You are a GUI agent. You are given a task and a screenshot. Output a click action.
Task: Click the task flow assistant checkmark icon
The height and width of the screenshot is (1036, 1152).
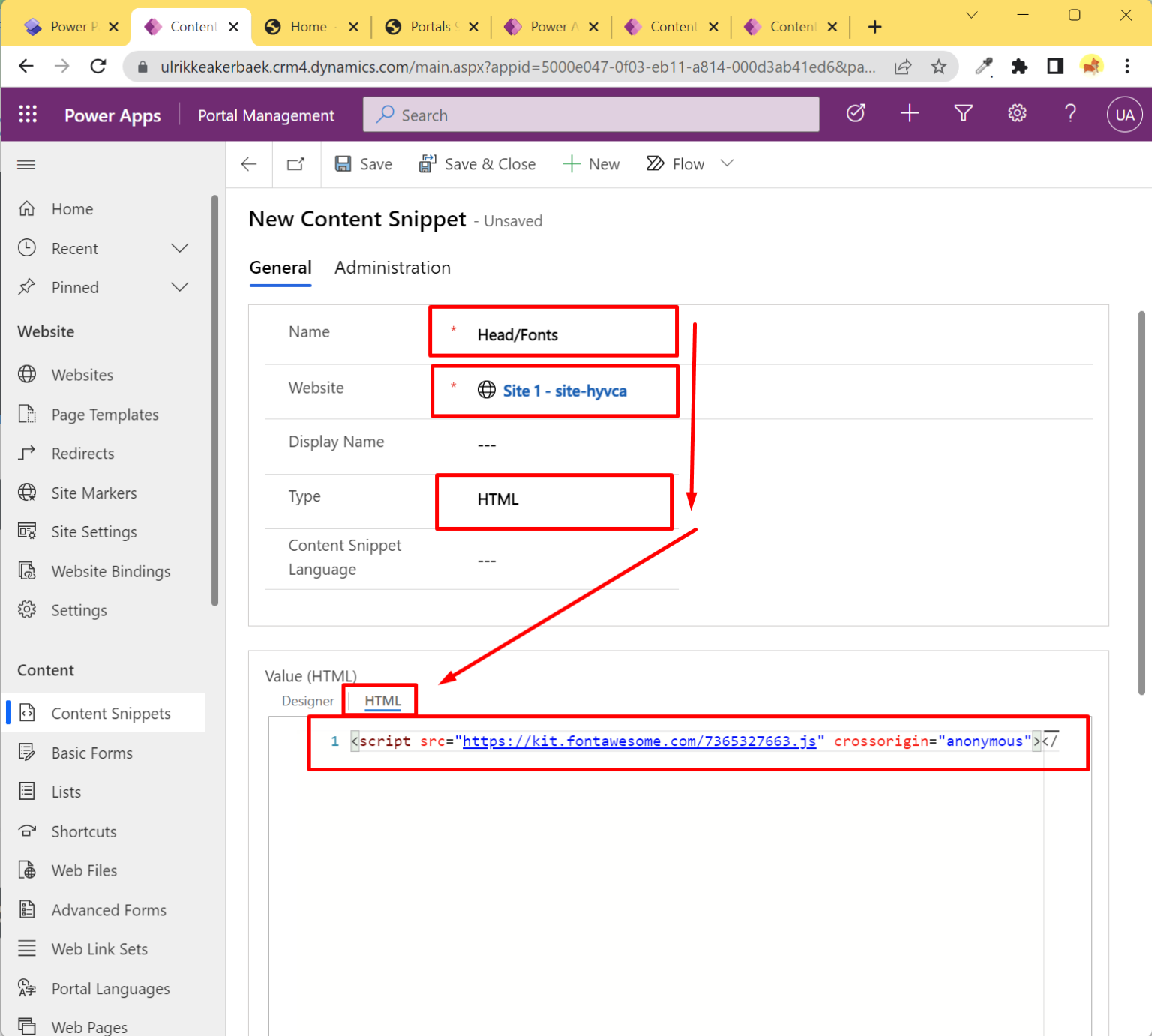coord(856,113)
